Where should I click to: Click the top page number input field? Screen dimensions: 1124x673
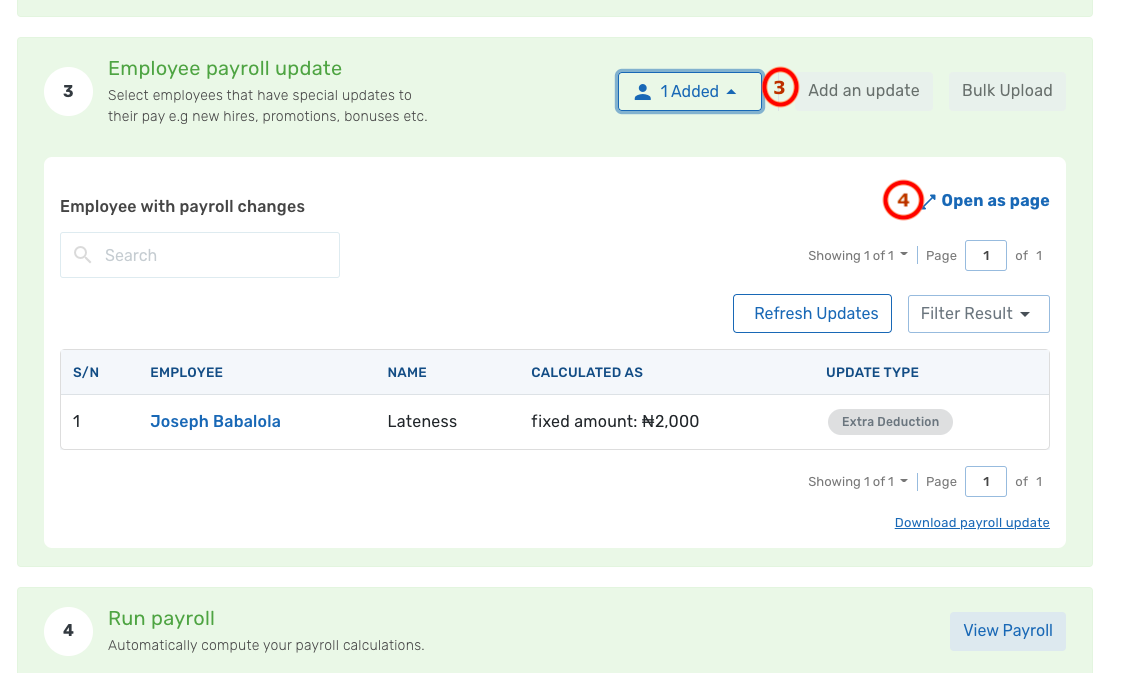(985, 255)
